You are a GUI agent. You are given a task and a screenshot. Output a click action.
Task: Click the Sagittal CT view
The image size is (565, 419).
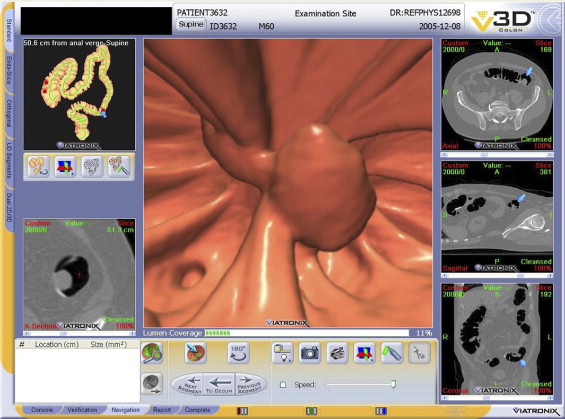[x=497, y=217]
